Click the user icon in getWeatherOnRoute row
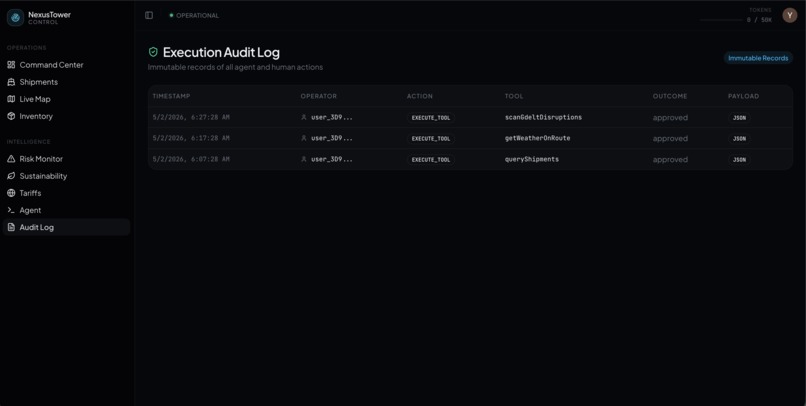The width and height of the screenshot is (806, 406). 304,138
